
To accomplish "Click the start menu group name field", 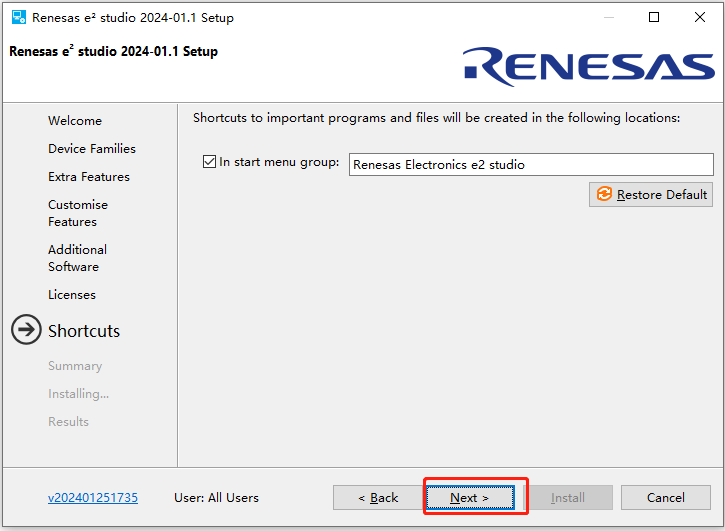I will click(x=530, y=165).
